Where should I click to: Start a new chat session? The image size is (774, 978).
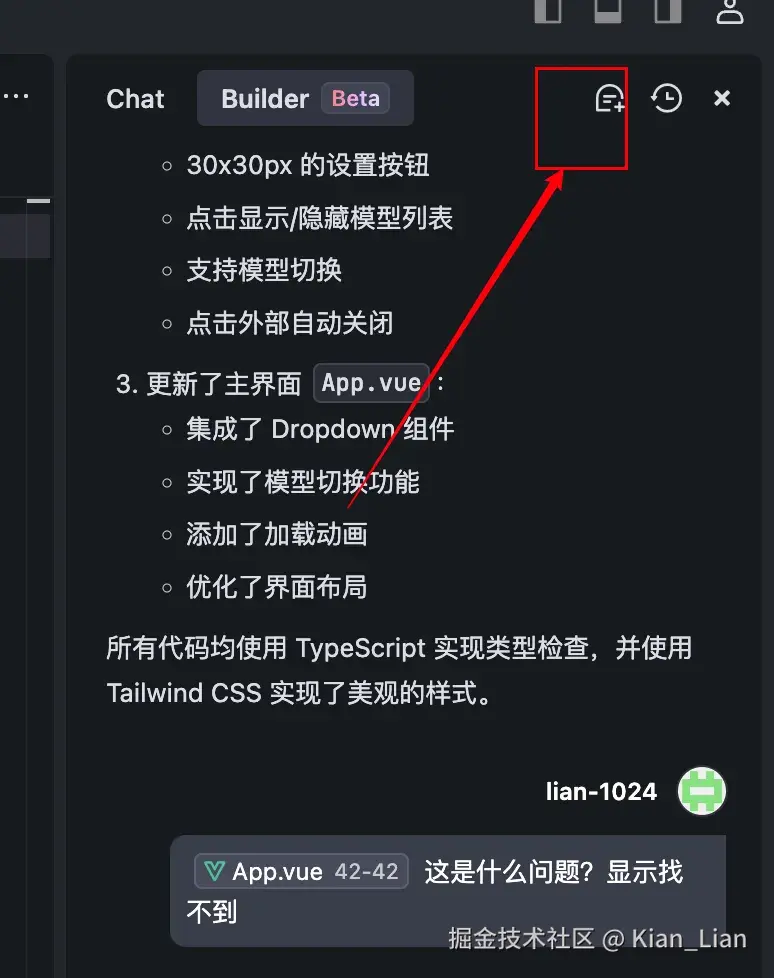tap(610, 99)
